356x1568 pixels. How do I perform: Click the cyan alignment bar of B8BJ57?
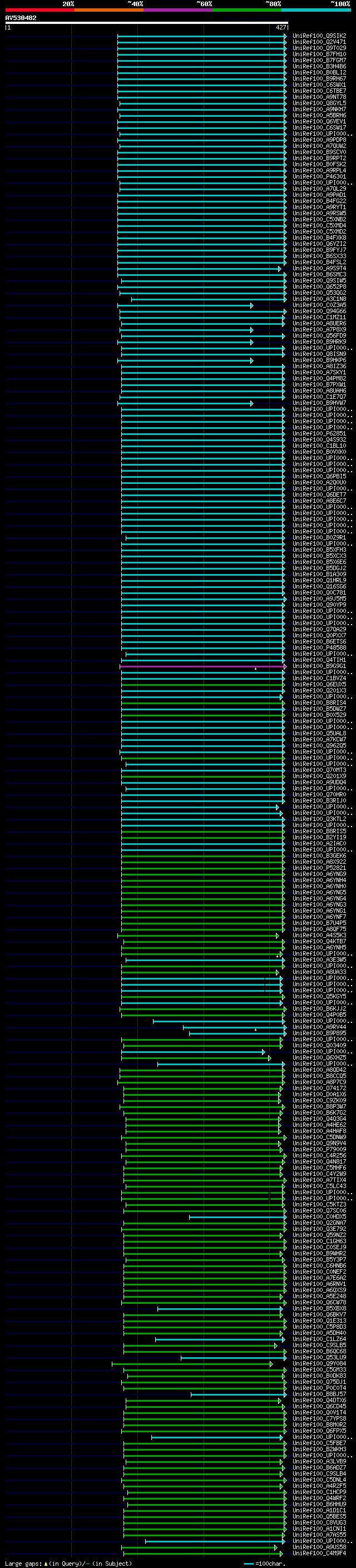(x=238, y=1394)
